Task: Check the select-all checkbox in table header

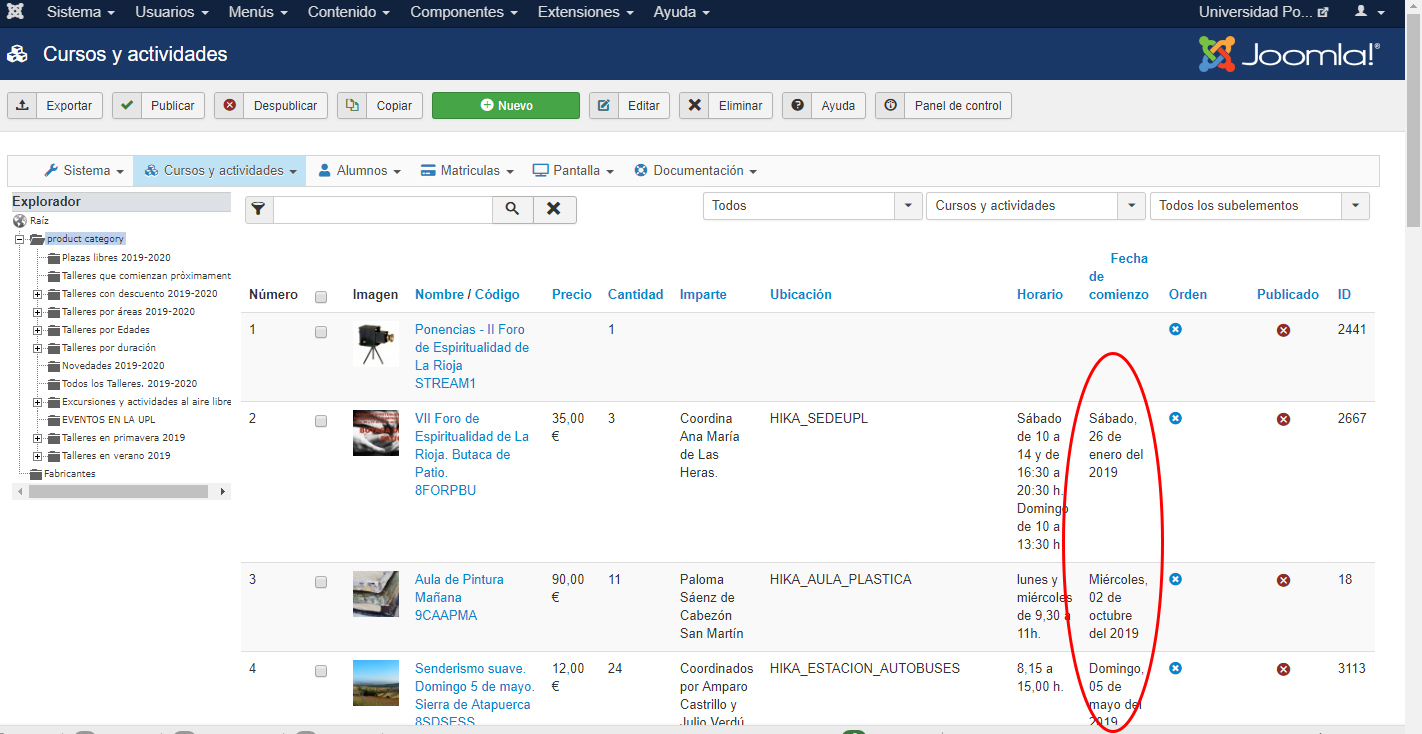Action: [x=321, y=296]
